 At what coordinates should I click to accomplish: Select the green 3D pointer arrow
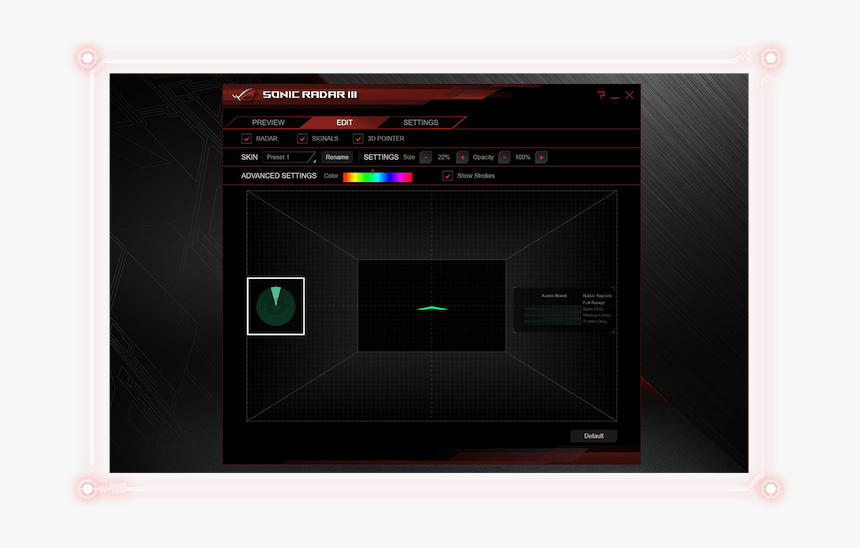point(431,308)
